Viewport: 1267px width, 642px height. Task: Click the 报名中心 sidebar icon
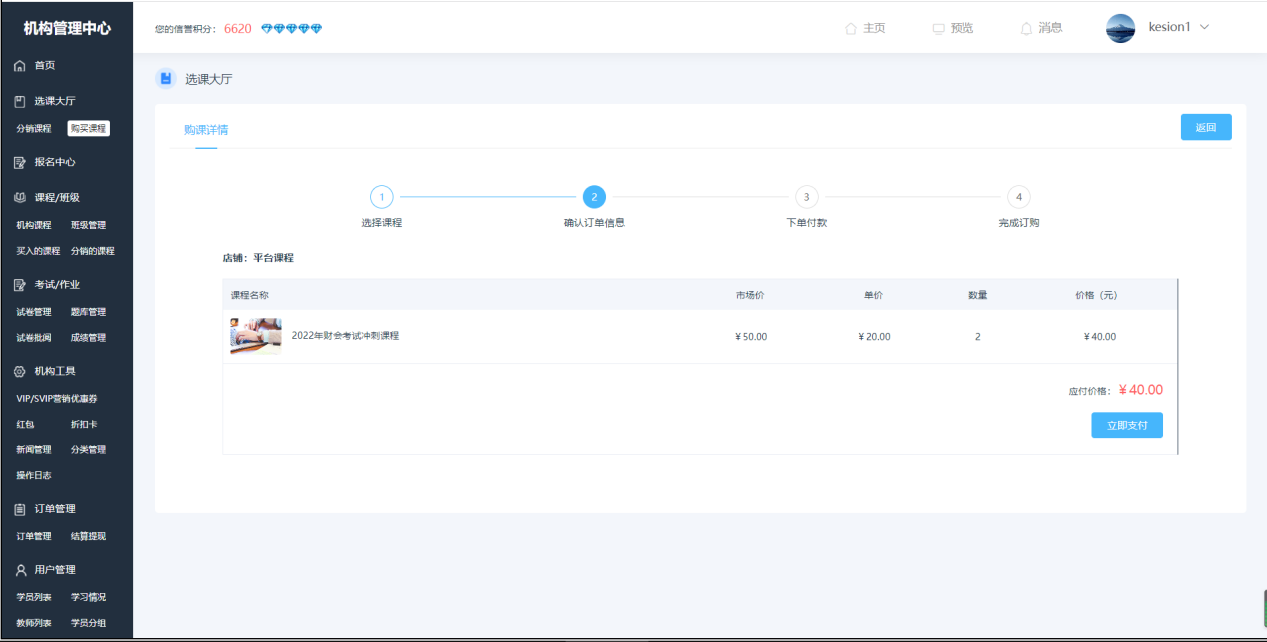(x=19, y=162)
